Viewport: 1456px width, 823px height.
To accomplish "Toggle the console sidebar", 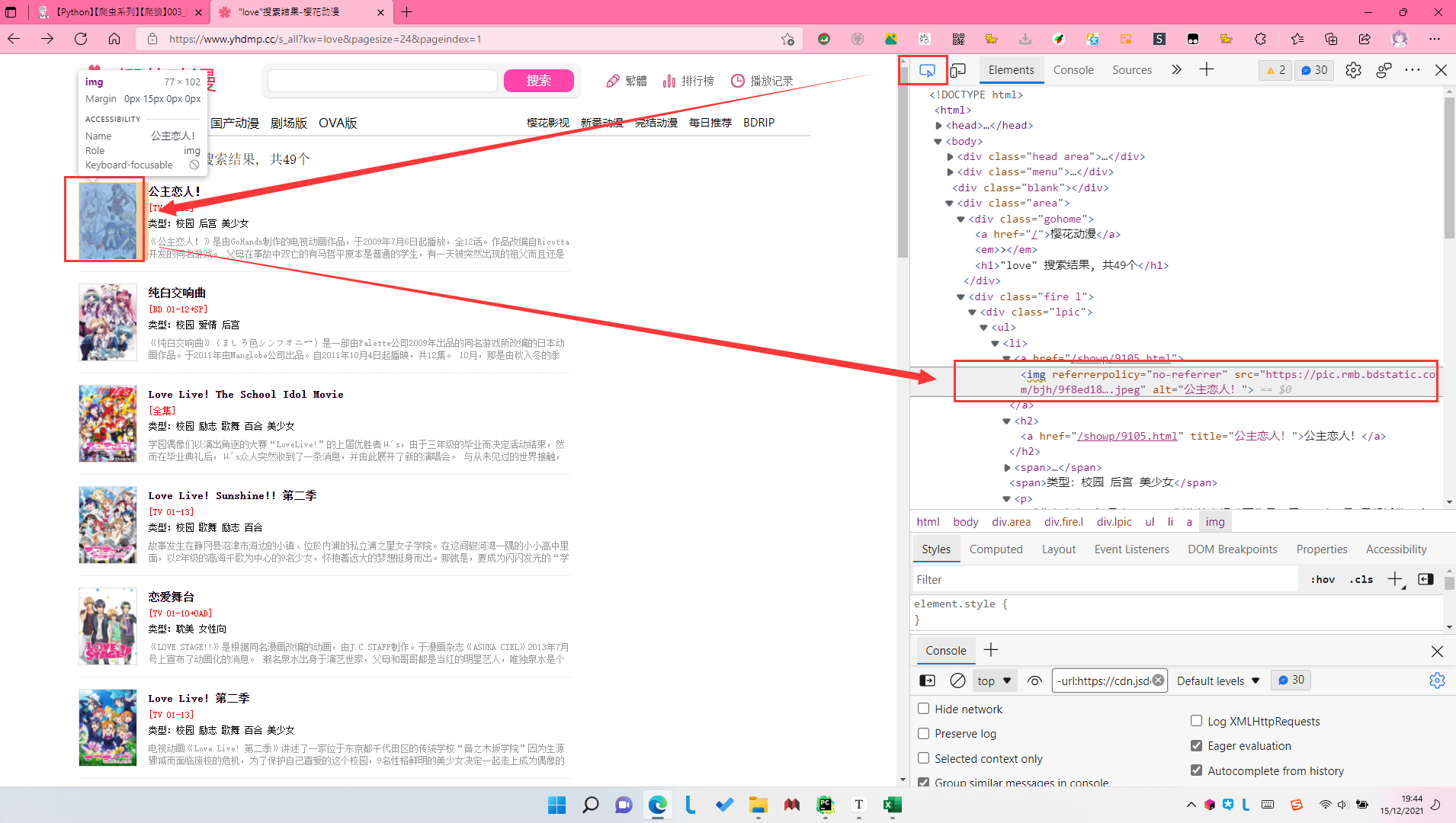I will point(928,680).
